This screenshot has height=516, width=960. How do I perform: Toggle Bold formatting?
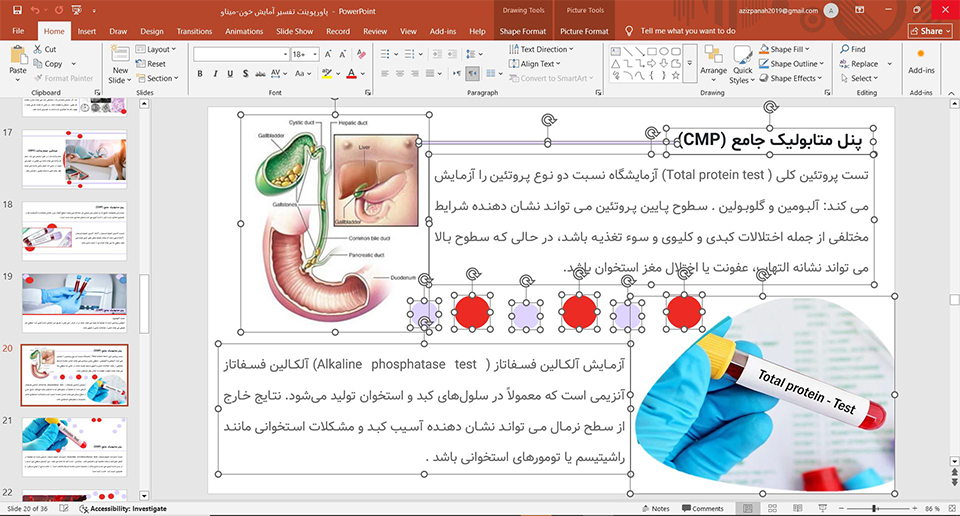pos(200,73)
